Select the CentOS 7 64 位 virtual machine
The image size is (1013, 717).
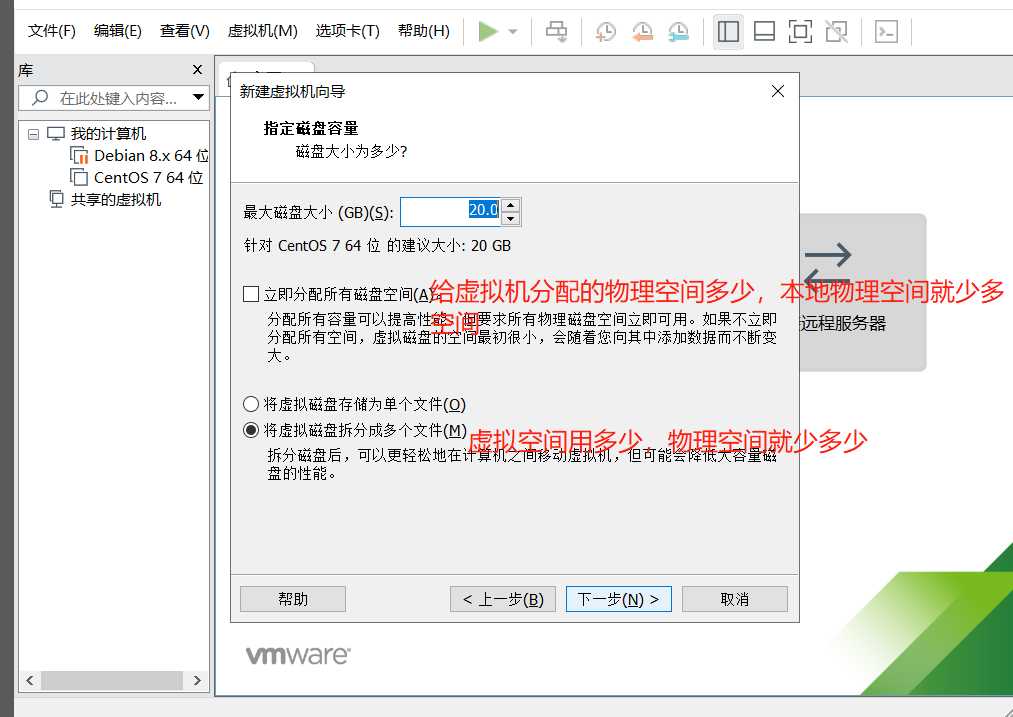[x=149, y=178]
